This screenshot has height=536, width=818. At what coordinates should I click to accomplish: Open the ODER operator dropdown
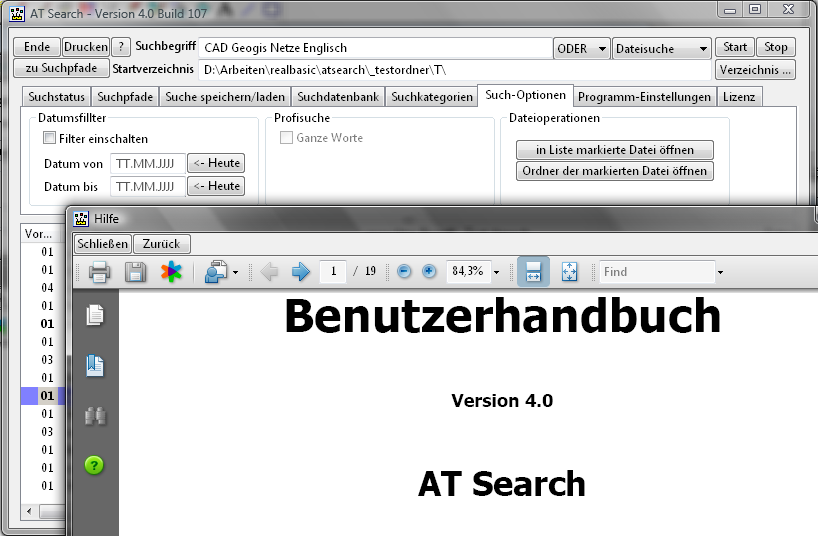coord(581,49)
